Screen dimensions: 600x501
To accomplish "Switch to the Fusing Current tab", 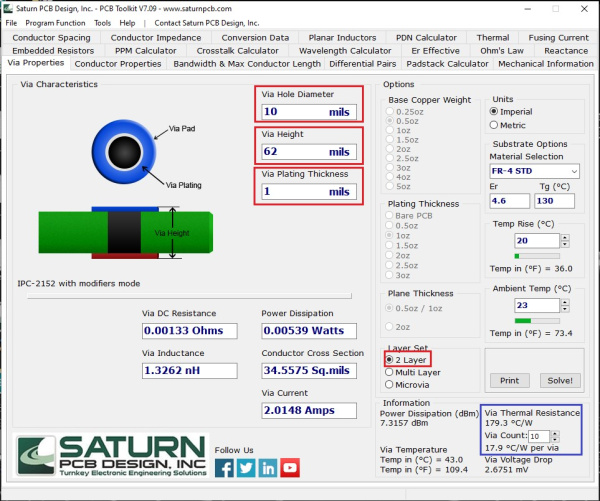I will pyautogui.click(x=558, y=38).
